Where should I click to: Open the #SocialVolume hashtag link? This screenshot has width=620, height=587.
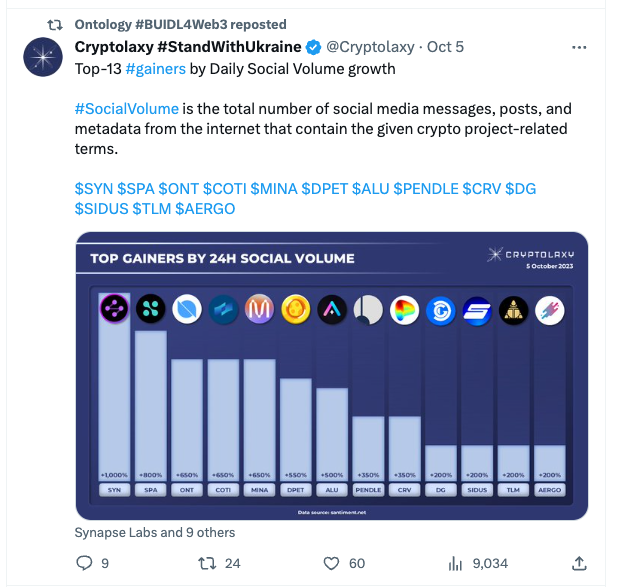127,109
